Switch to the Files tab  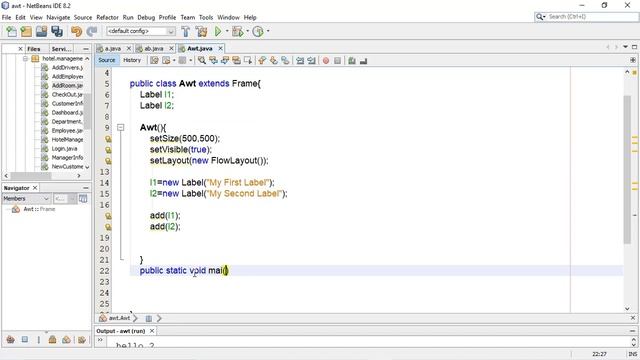coord(34,49)
